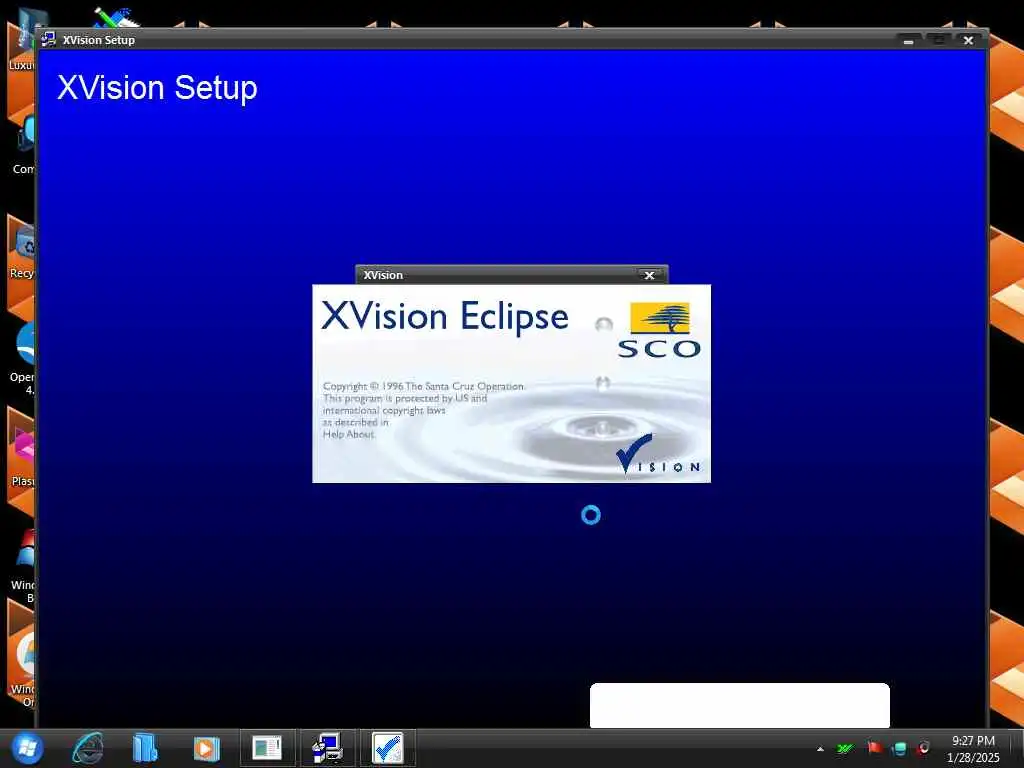The width and height of the screenshot is (1024, 768).
Task: Open the Windows Start menu orb
Action: click(27, 748)
